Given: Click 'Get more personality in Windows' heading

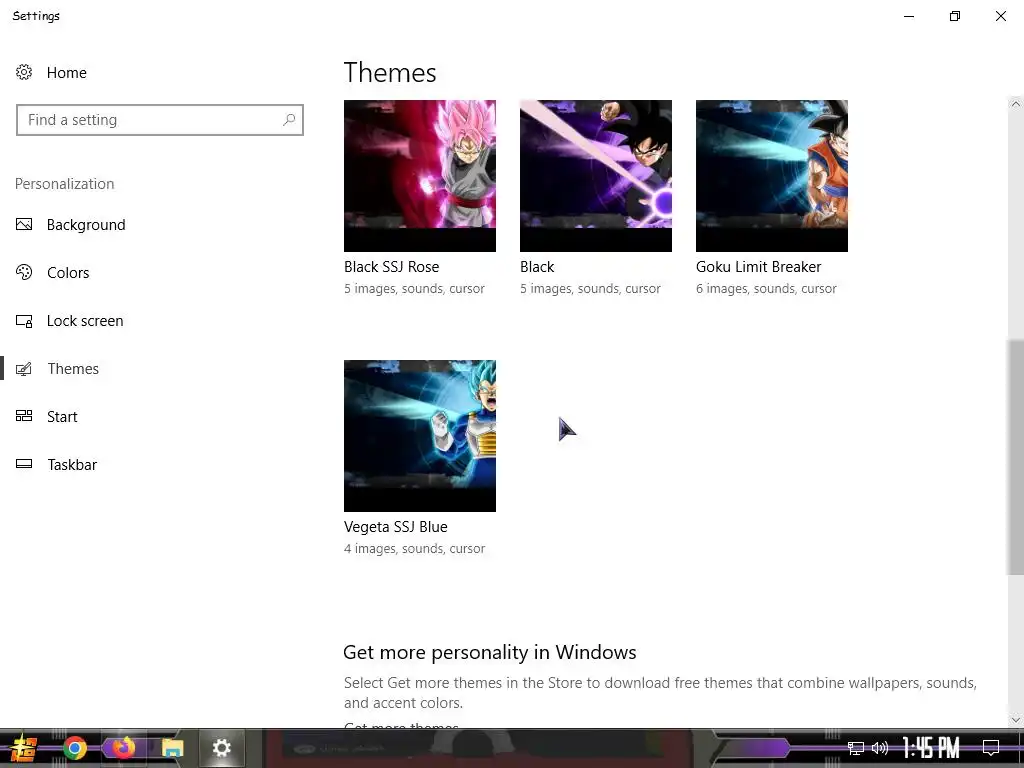Looking at the screenshot, I should (490, 652).
